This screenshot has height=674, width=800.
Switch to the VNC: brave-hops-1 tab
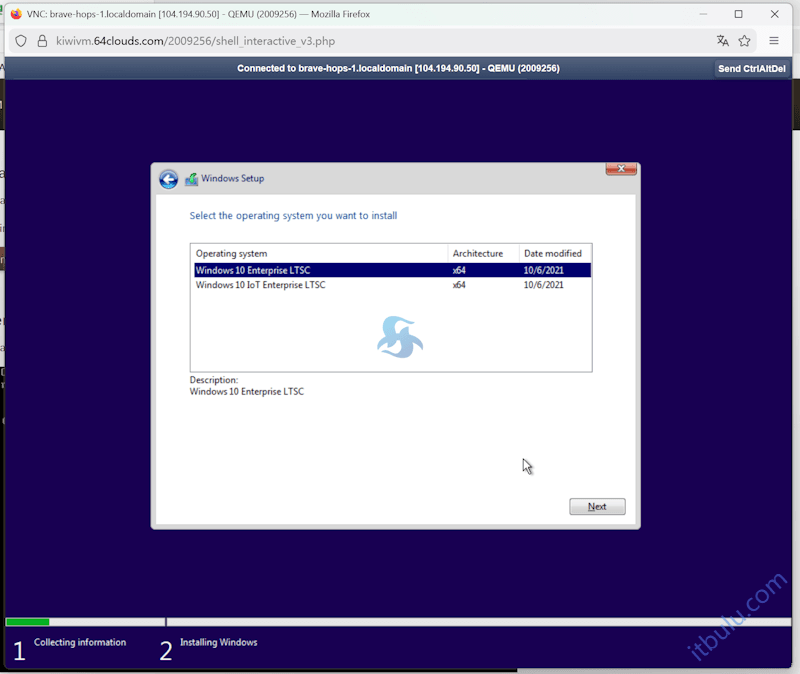tap(200, 13)
